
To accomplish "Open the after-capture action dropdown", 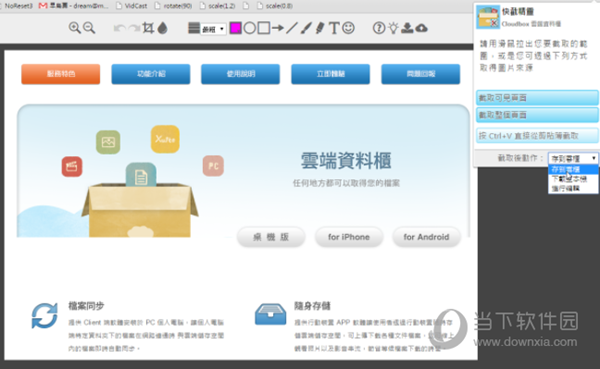I will 573,158.
